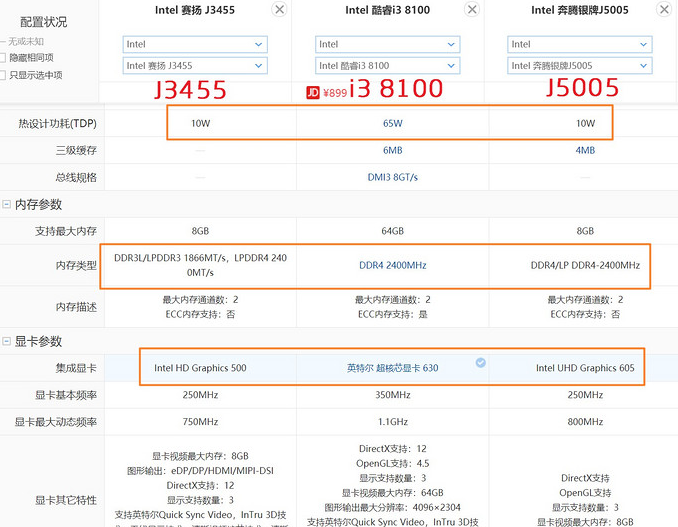Open brand dropdown above J3455 model
The image size is (678, 527).
[195, 44]
